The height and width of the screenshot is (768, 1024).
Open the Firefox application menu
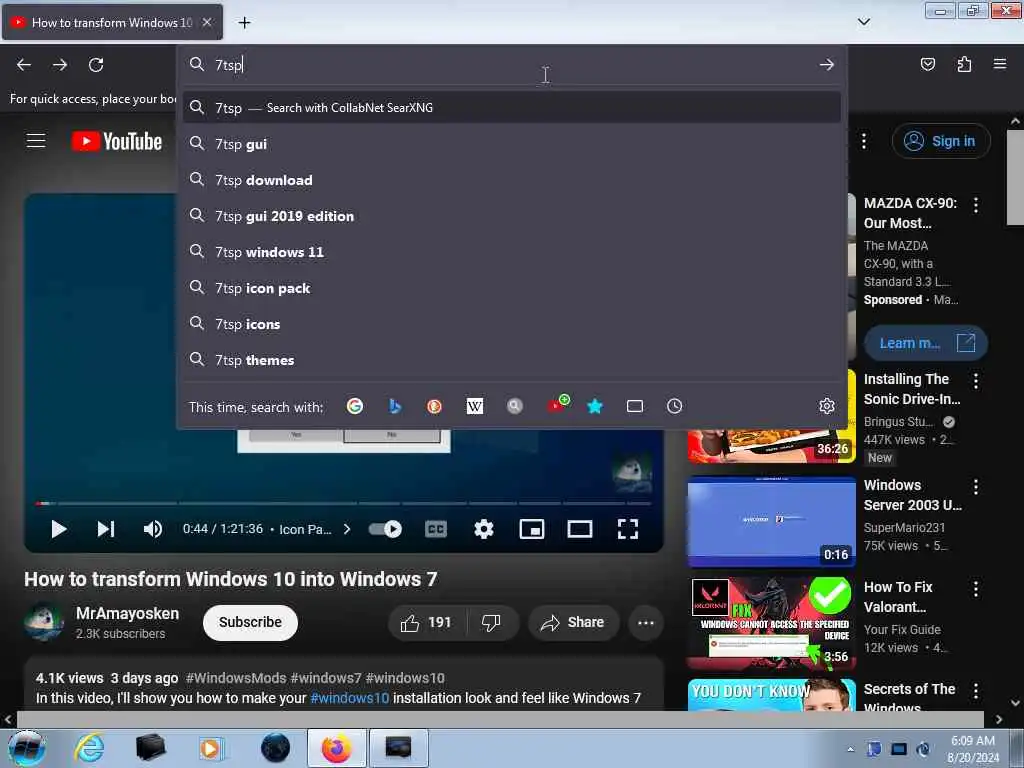pos(1000,64)
